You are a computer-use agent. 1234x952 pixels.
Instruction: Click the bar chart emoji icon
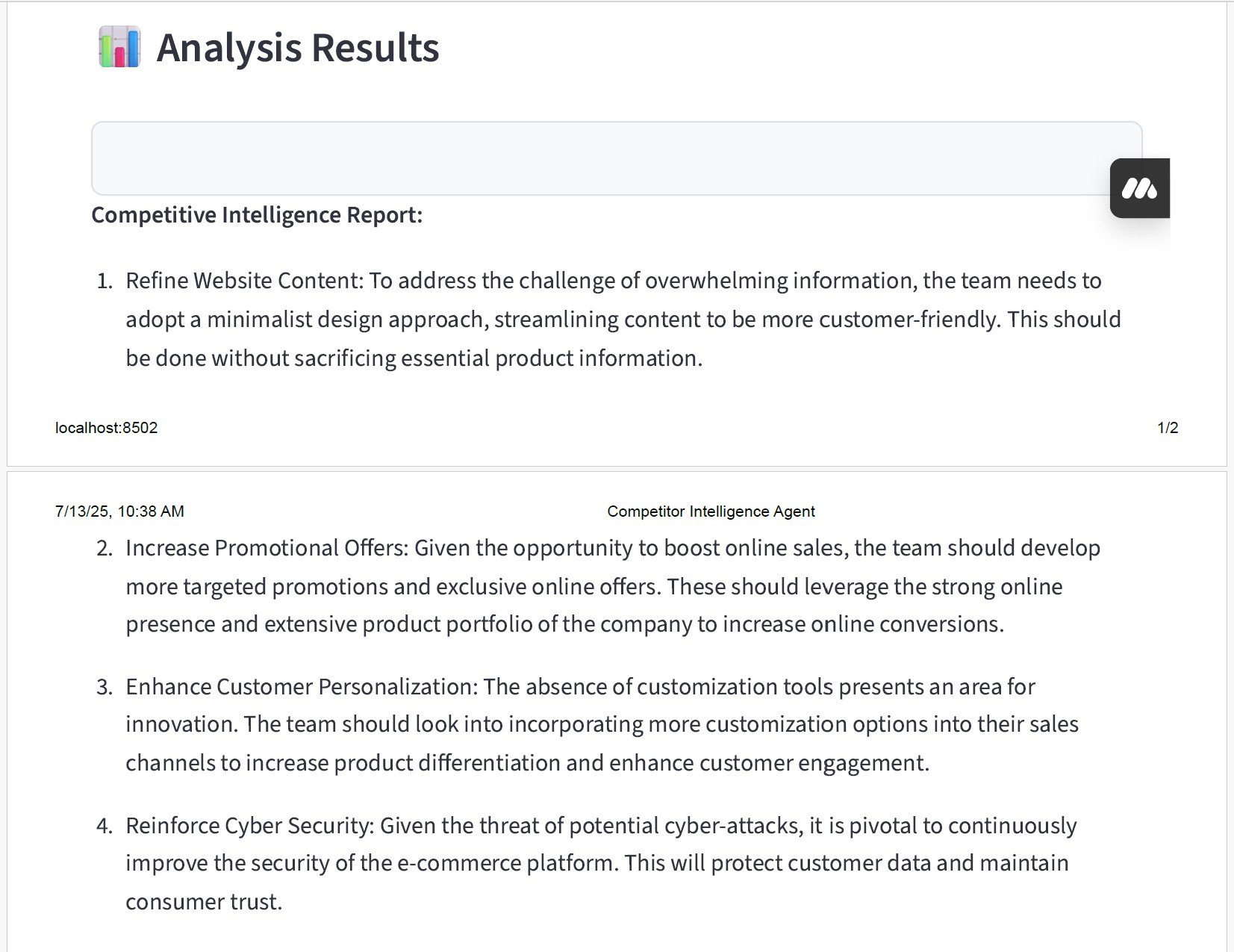(119, 47)
